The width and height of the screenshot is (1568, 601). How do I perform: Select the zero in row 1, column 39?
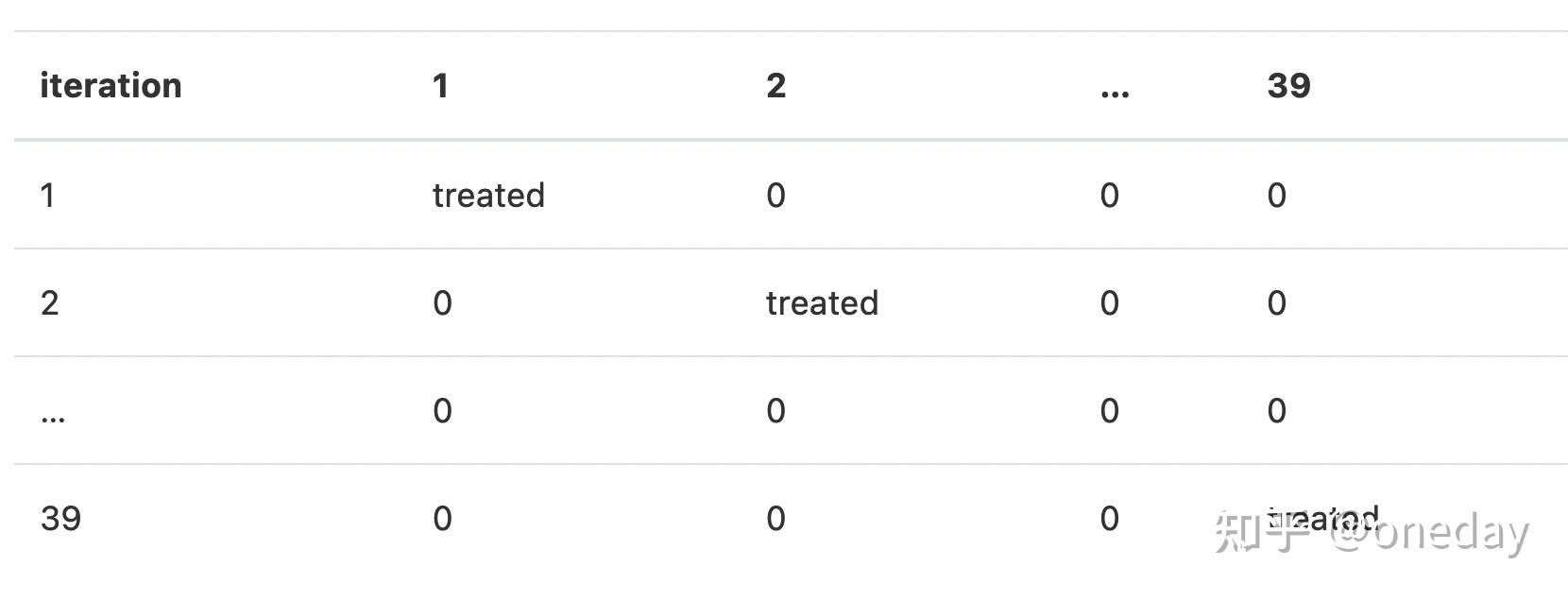(x=1276, y=196)
